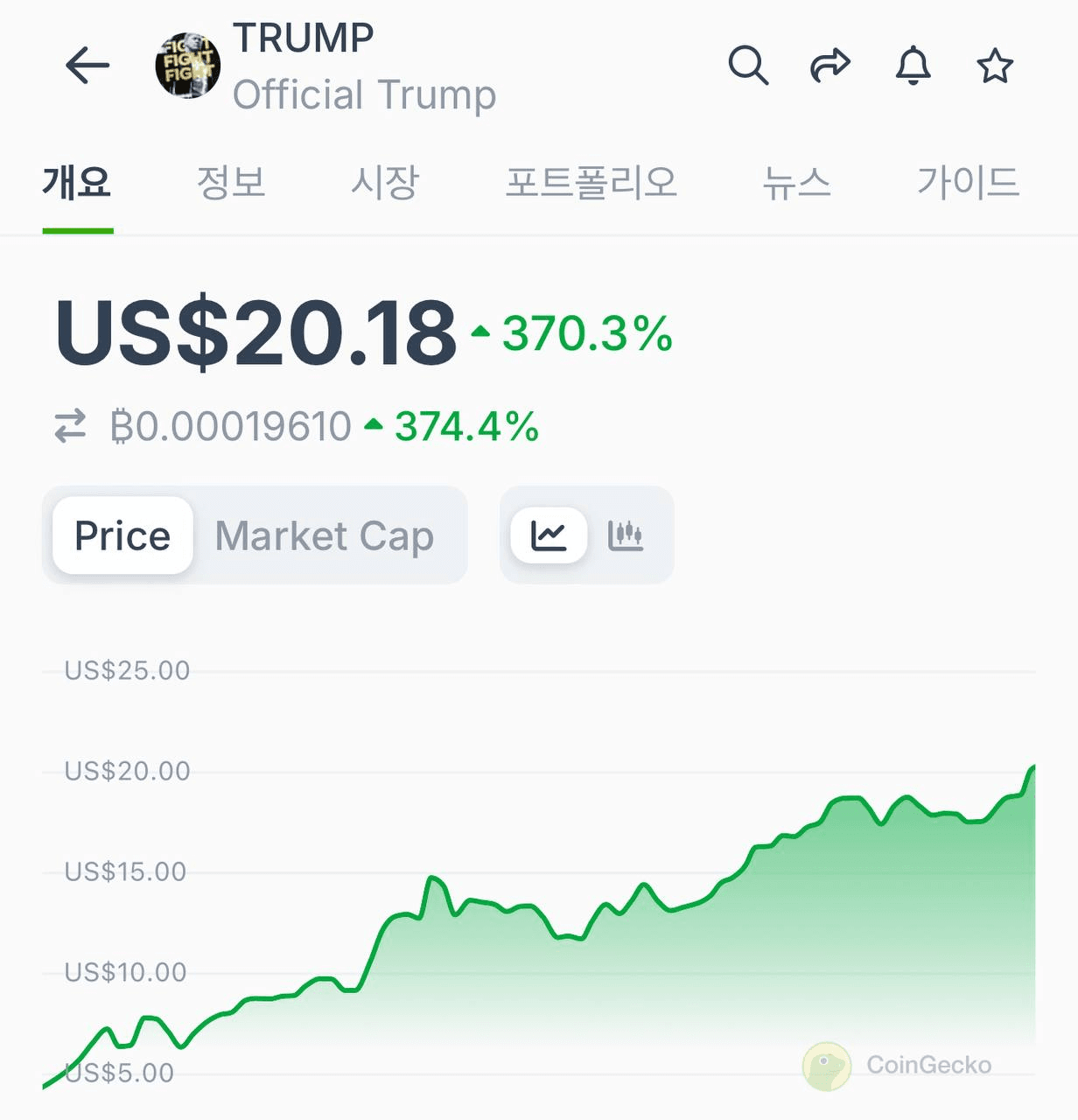This screenshot has width=1078, height=1120.
Task: Select the Market Cap chart option
Action: pyautogui.click(x=325, y=535)
